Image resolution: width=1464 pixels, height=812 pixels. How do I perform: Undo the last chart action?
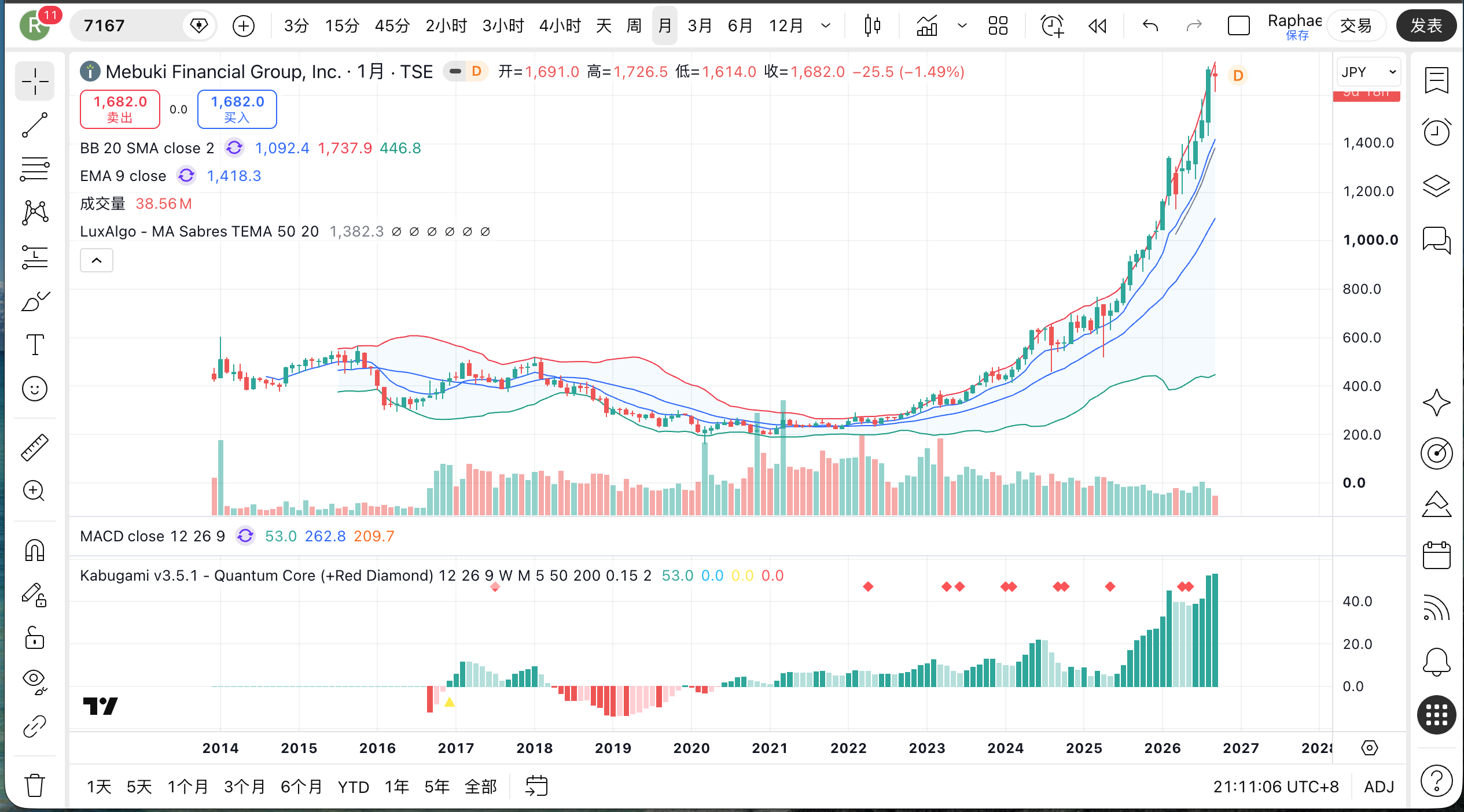coord(1150,25)
